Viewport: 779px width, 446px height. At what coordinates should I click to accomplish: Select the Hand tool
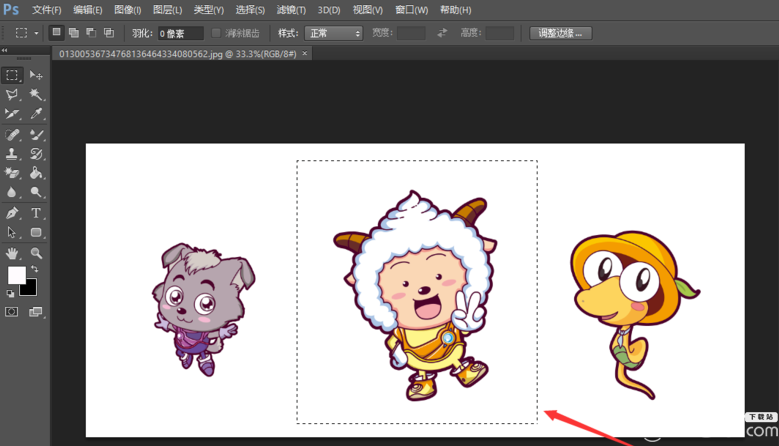pyautogui.click(x=12, y=253)
